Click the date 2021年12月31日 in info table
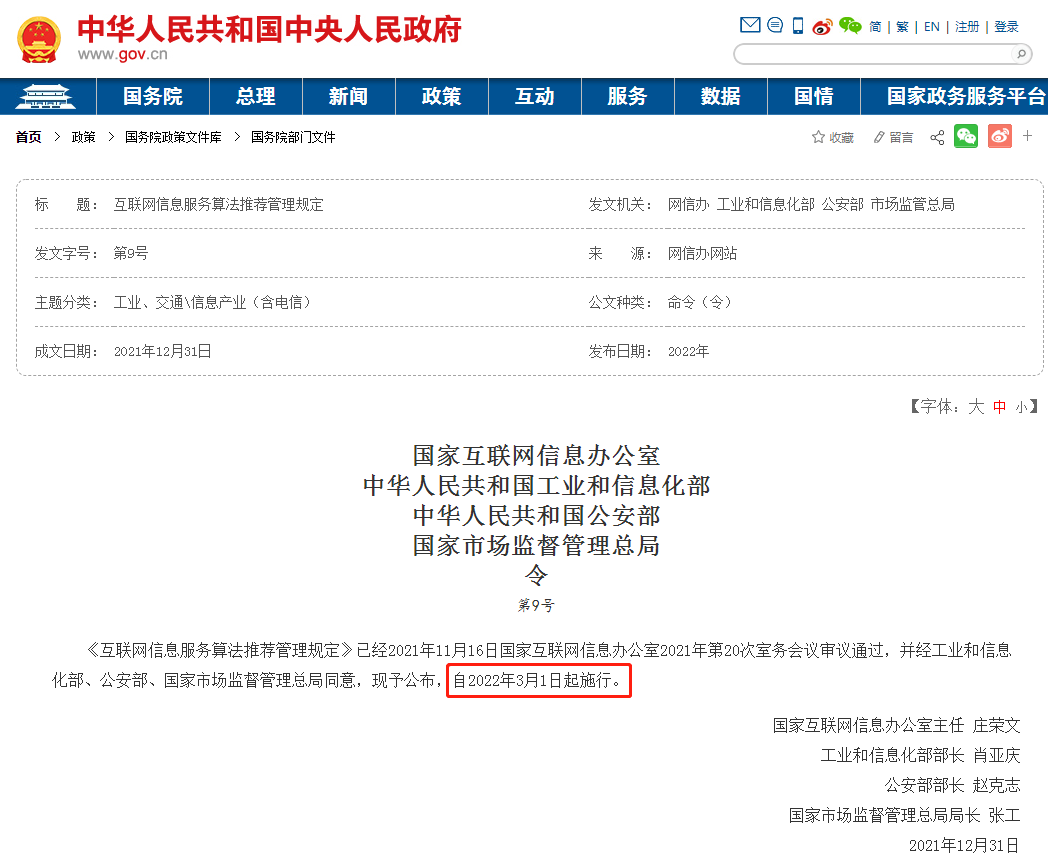1048x857 pixels. pos(162,352)
